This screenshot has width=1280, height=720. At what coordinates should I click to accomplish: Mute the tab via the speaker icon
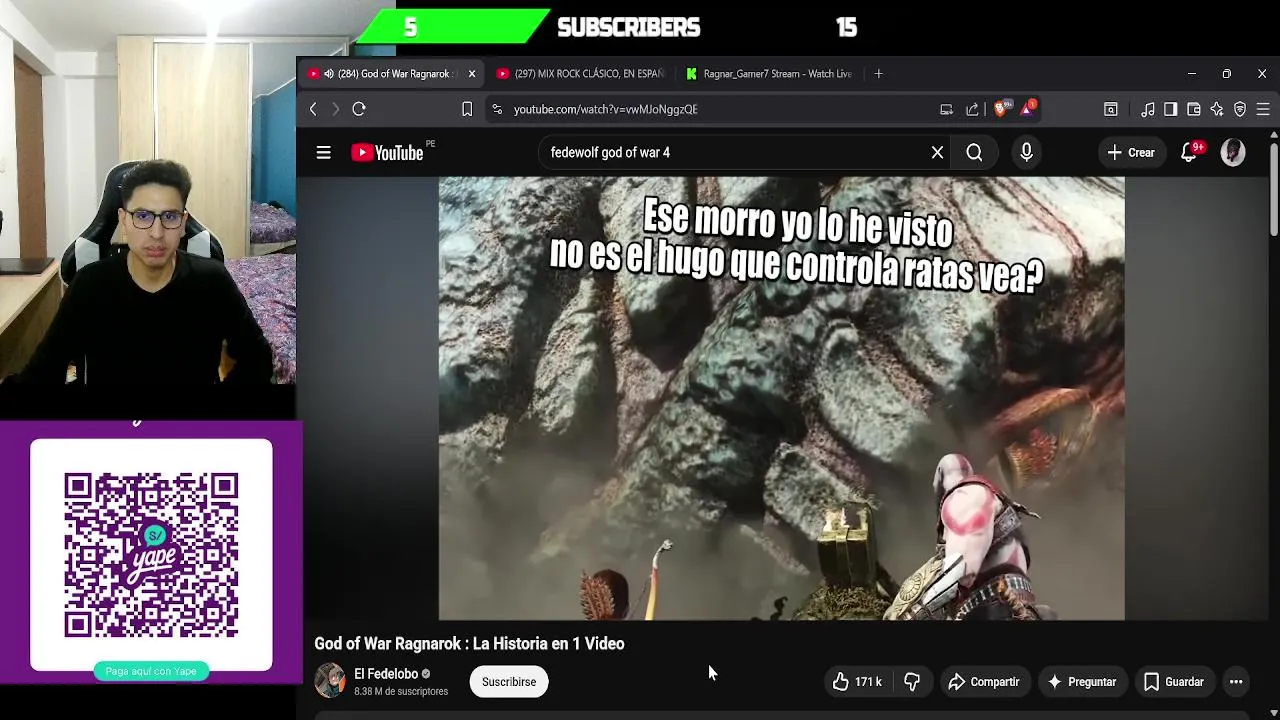click(x=329, y=74)
